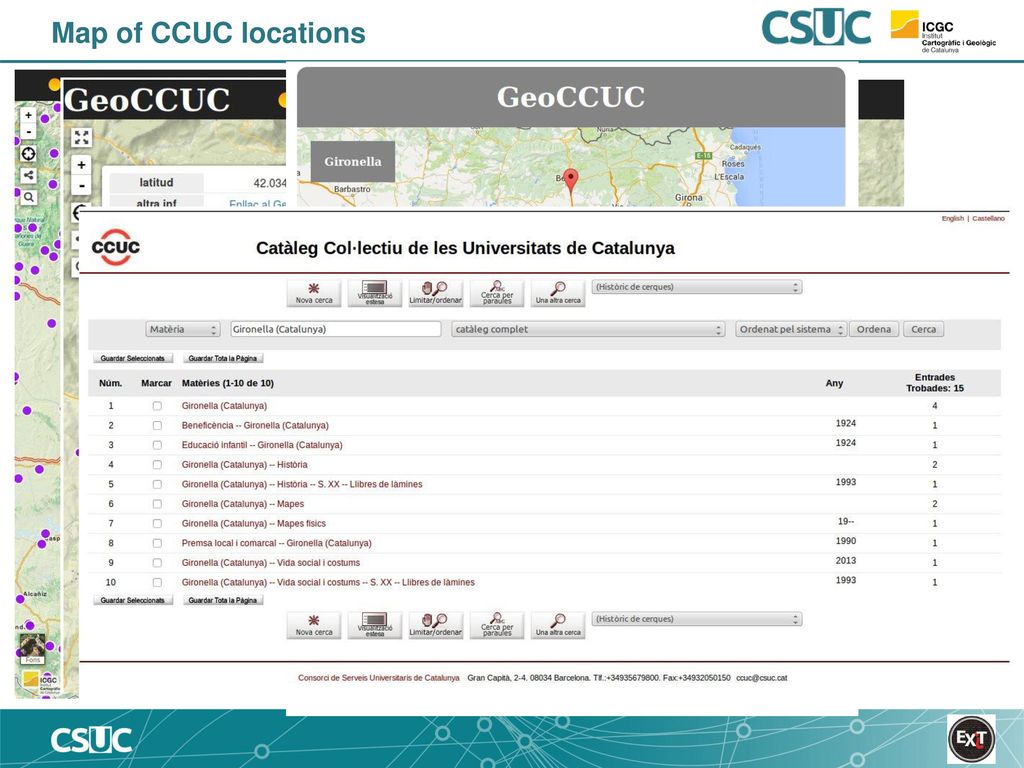Open the bottom Històric de cerques dropdown
The height and width of the screenshot is (768, 1024).
(x=697, y=618)
